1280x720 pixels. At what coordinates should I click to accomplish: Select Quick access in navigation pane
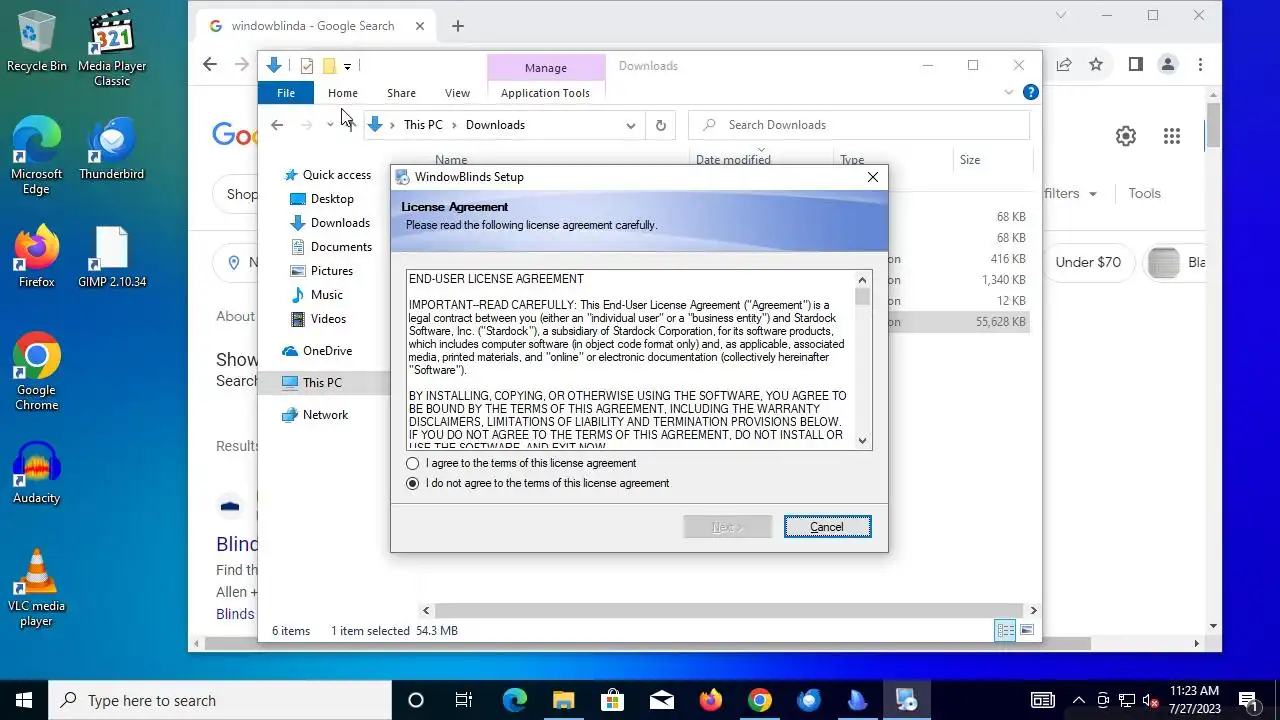[327, 175]
